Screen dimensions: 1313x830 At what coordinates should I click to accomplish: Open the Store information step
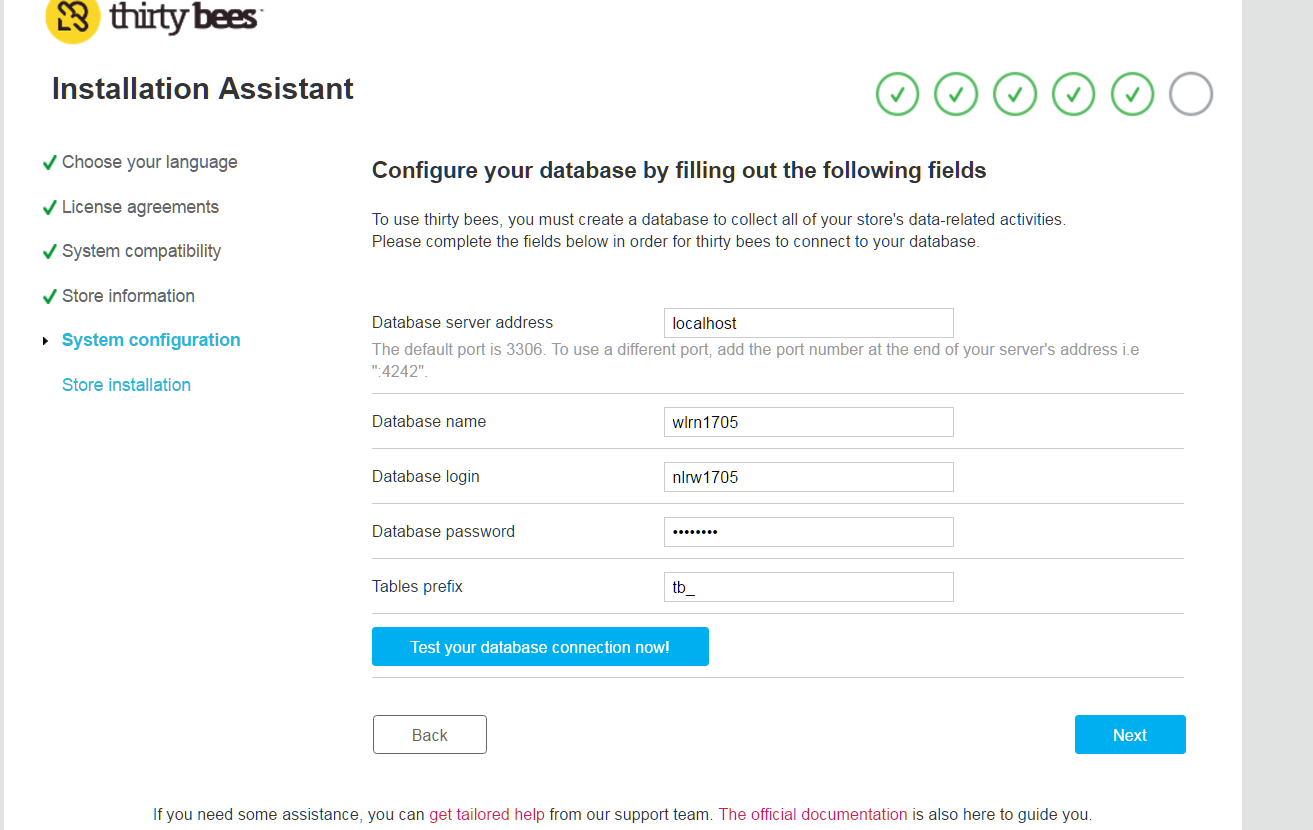point(128,296)
